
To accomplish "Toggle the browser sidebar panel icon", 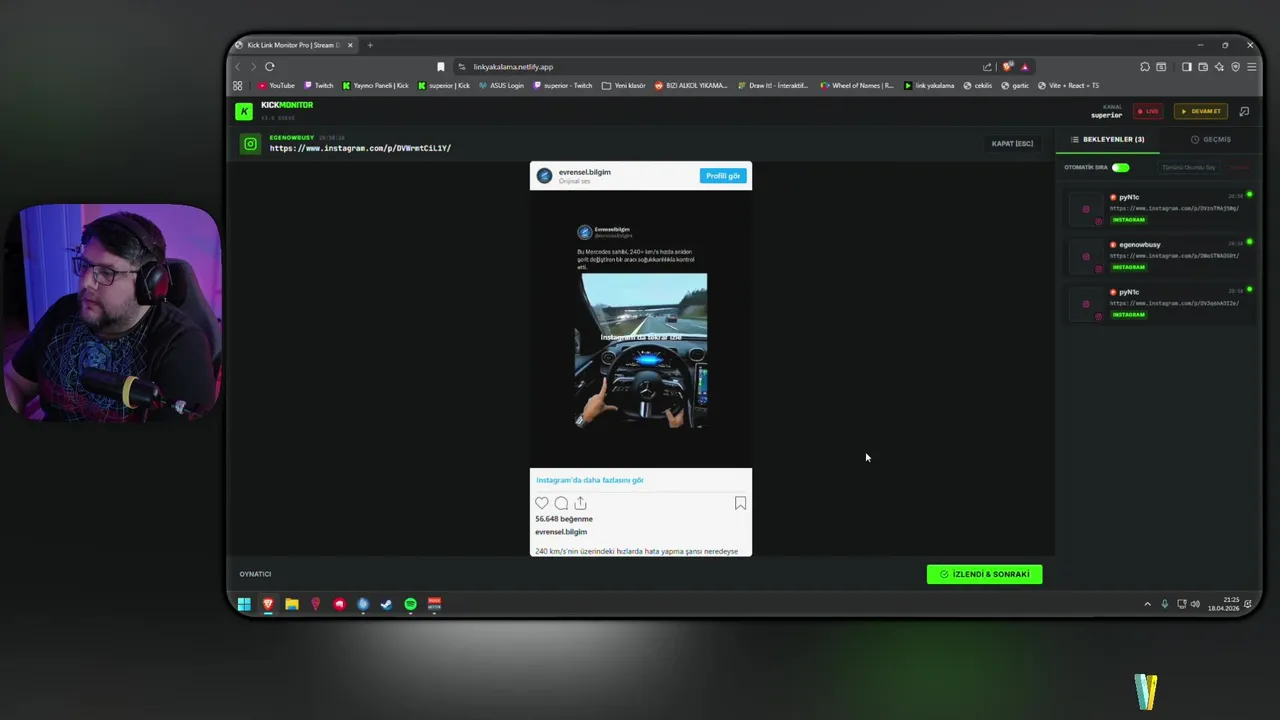I will click(x=1186, y=67).
